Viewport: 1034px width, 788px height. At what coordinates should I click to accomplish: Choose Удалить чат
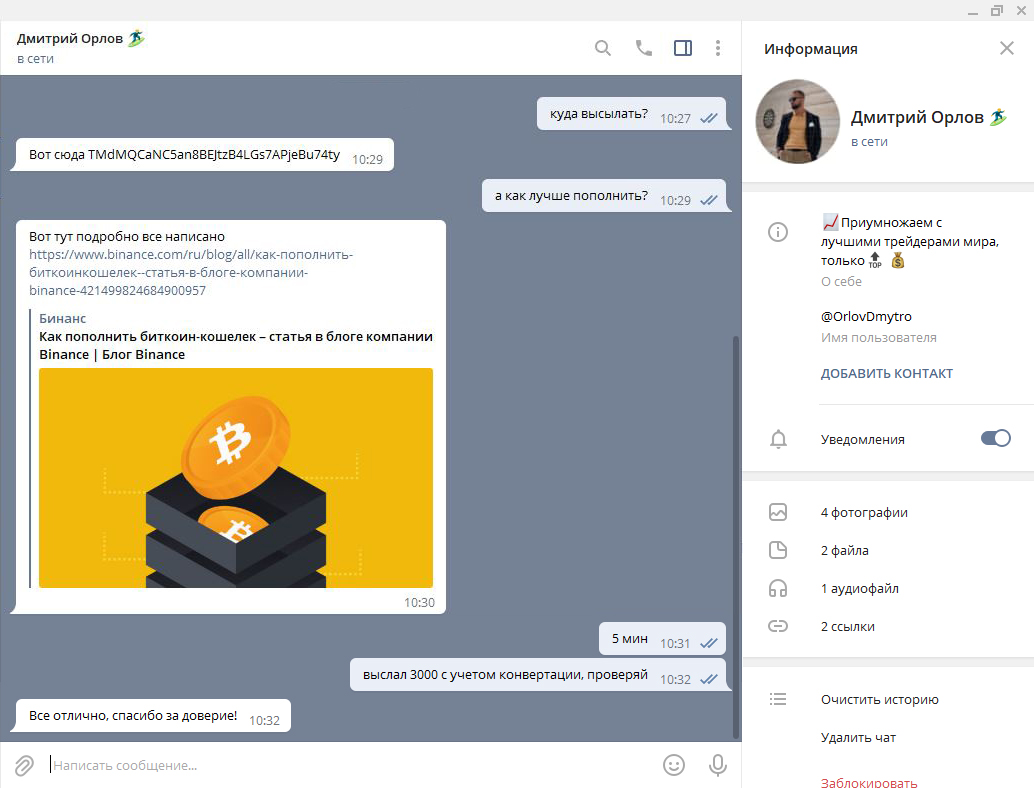coord(858,738)
